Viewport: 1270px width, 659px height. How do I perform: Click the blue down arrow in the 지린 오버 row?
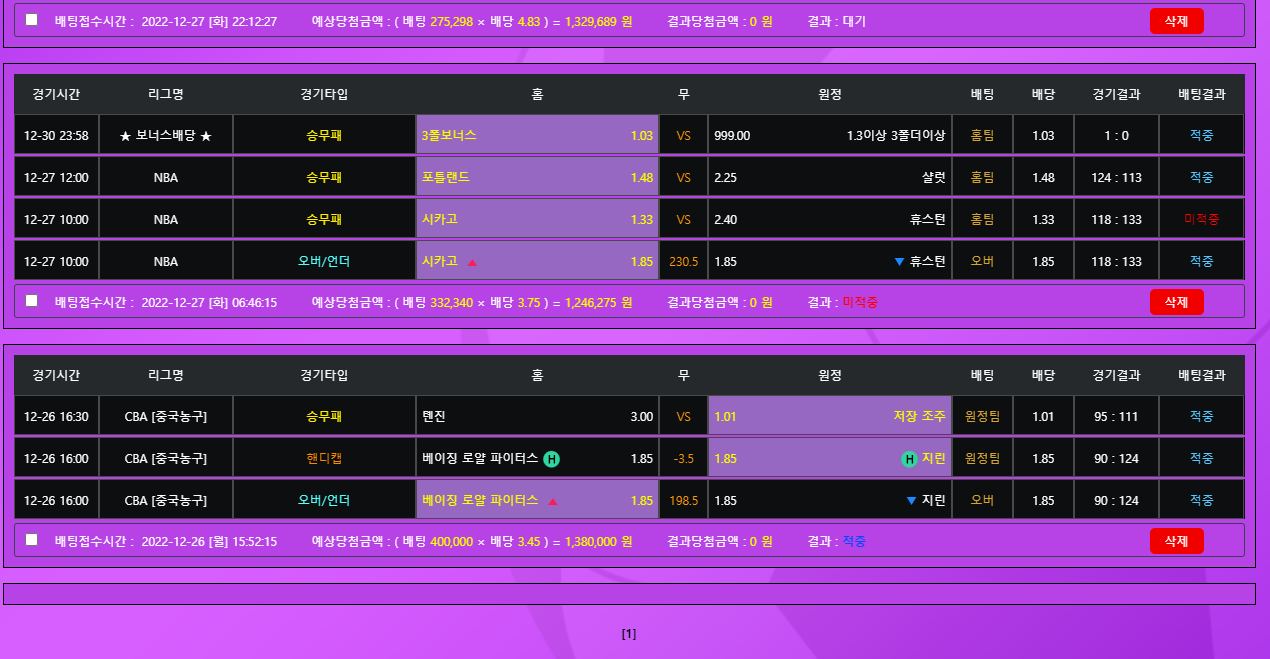pos(911,501)
